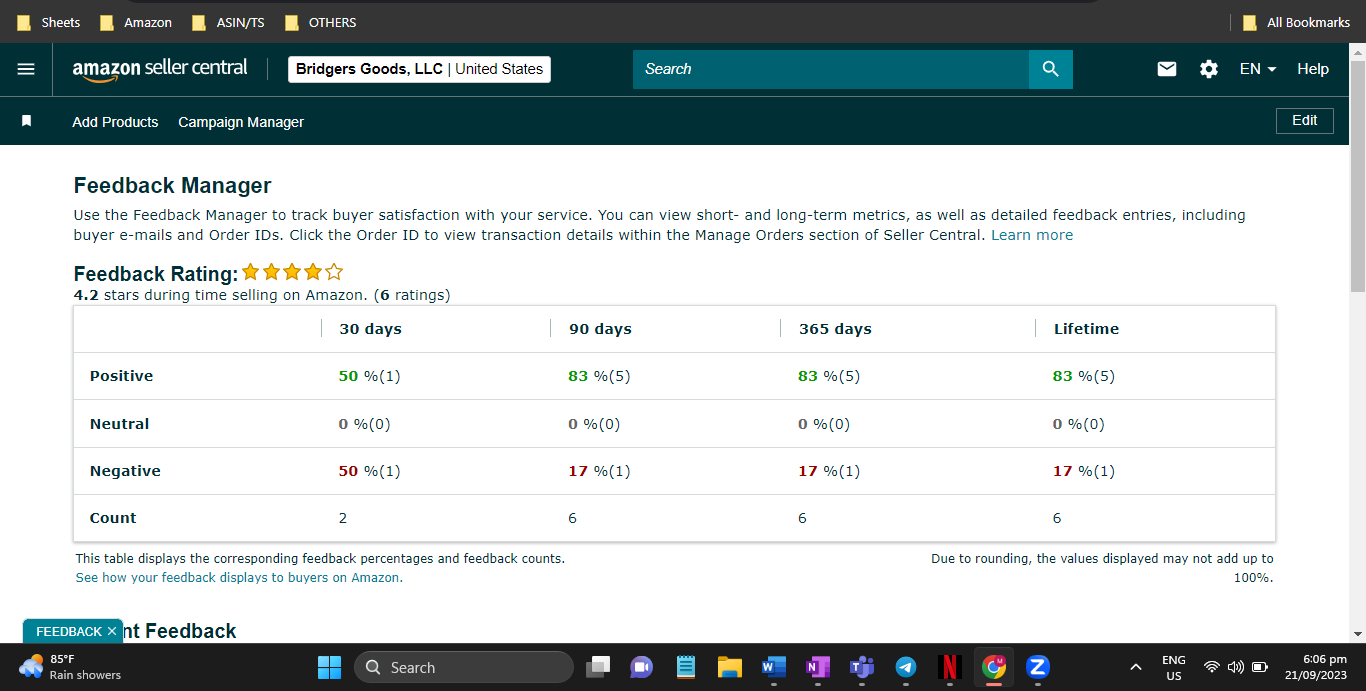The image size is (1366, 691).
Task: Click the Lifetime Negative value 17 %(1)
Action: click(x=1084, y=471)
